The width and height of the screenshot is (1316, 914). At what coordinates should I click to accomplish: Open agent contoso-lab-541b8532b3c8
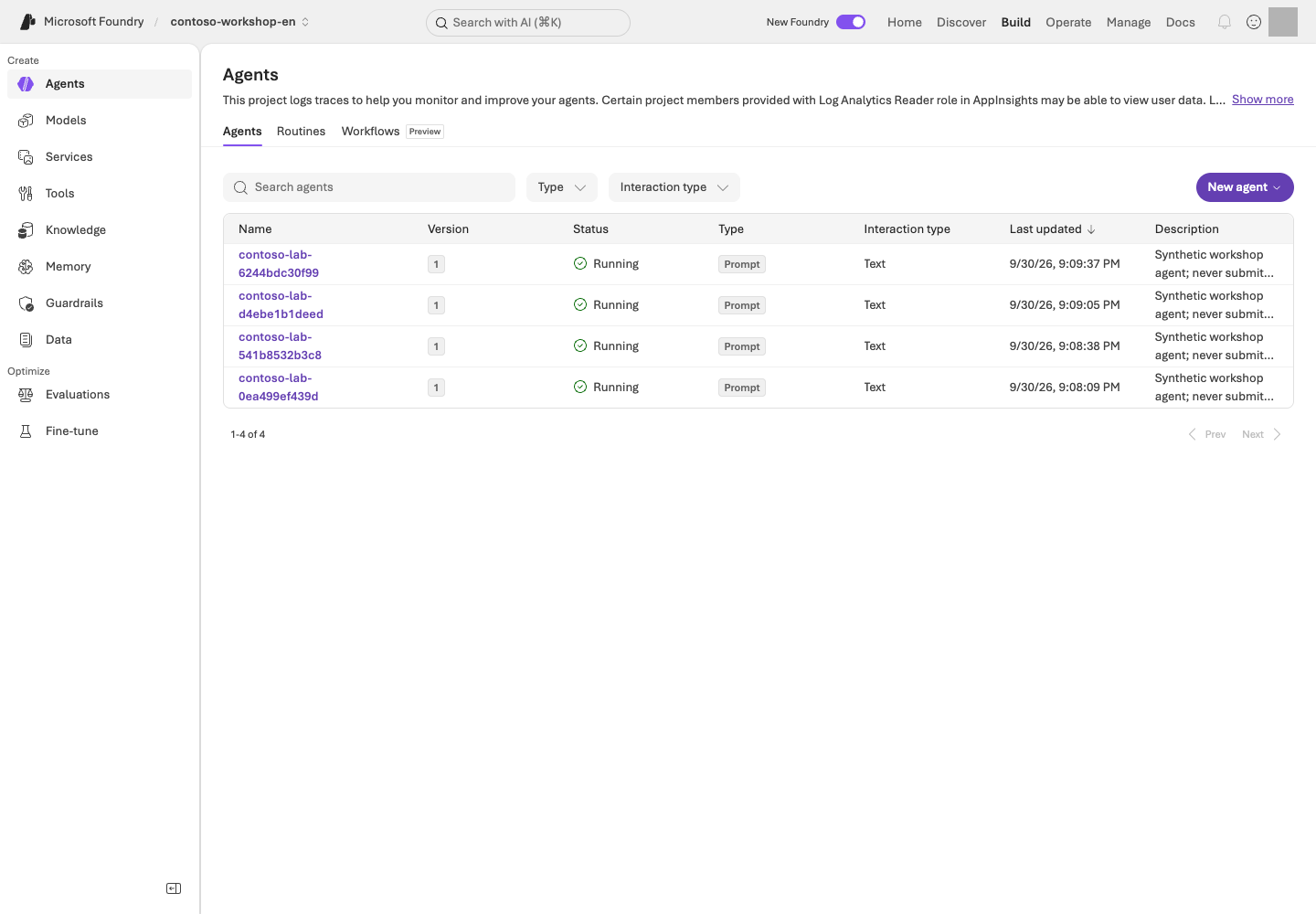pyautogui.click(x=280, y=346)
